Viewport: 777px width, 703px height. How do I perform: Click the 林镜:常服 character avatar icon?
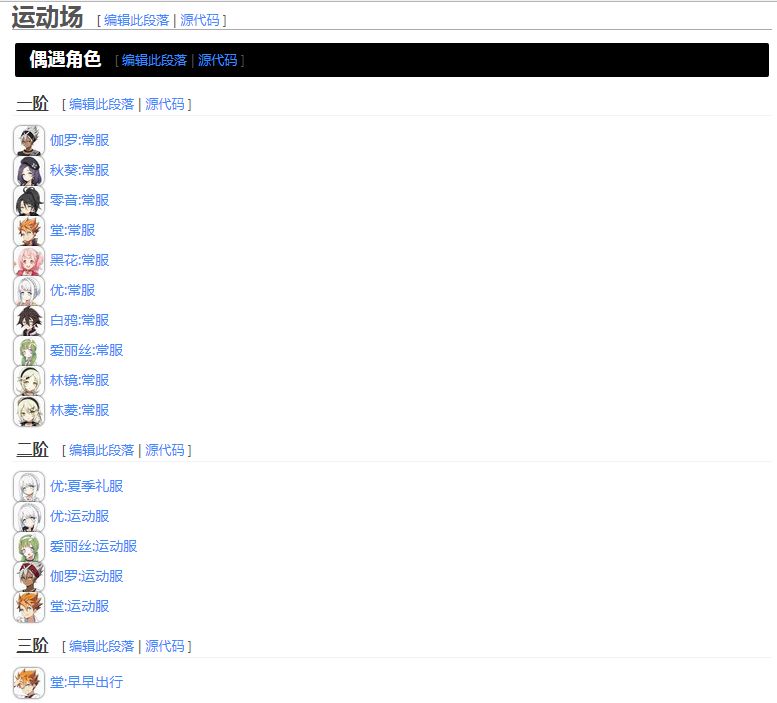pos(29,380)
